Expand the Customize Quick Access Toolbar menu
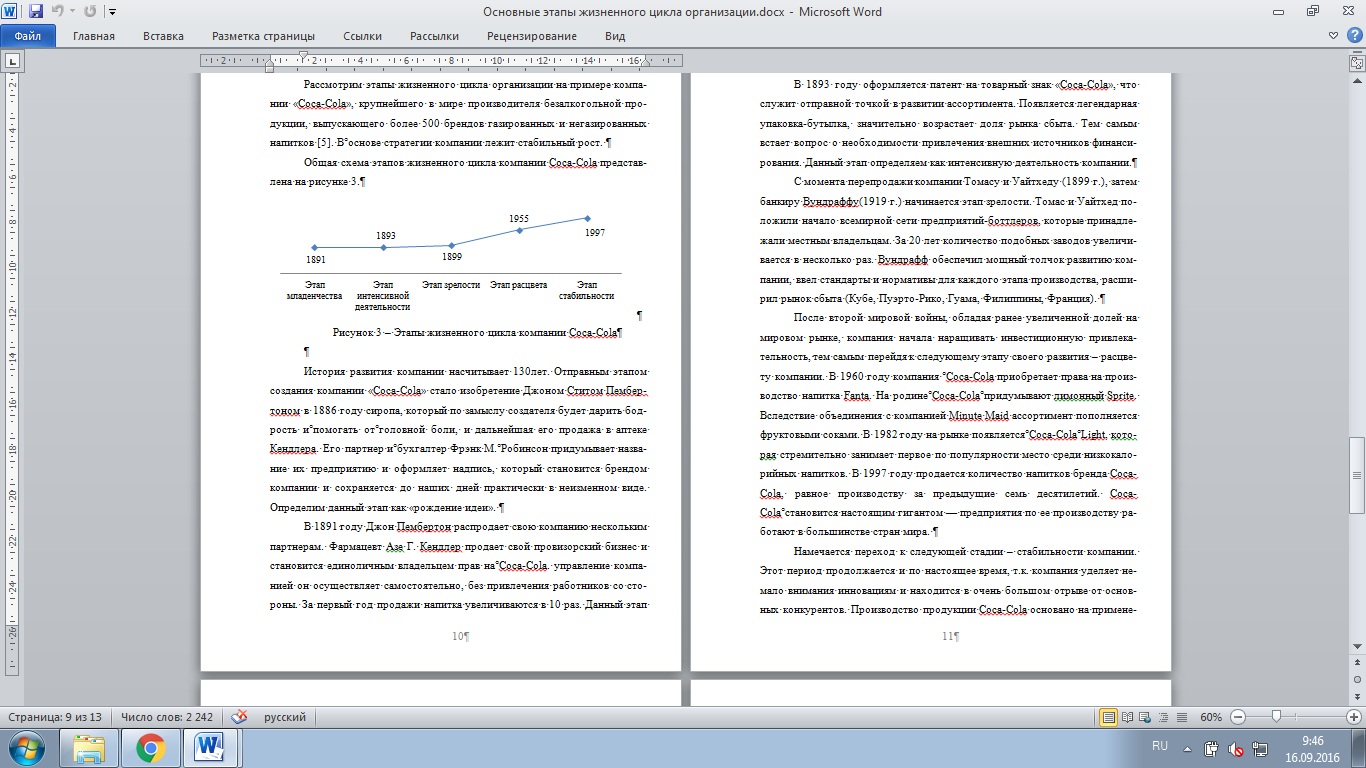The image size is (1366, 768). coord(111,12)
